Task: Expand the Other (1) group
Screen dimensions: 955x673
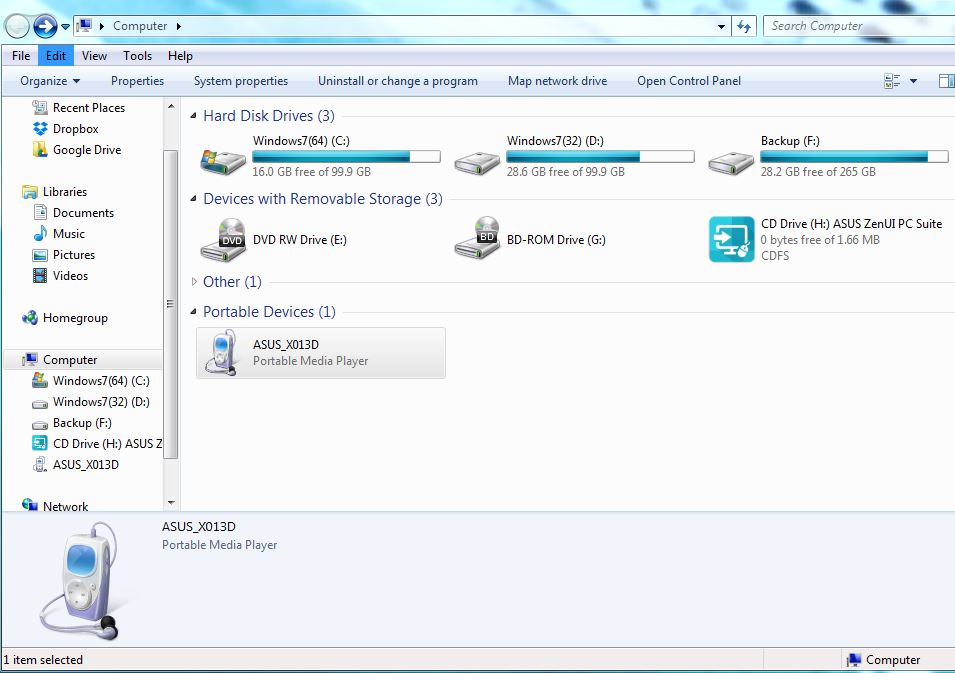Action: (194, 281)
